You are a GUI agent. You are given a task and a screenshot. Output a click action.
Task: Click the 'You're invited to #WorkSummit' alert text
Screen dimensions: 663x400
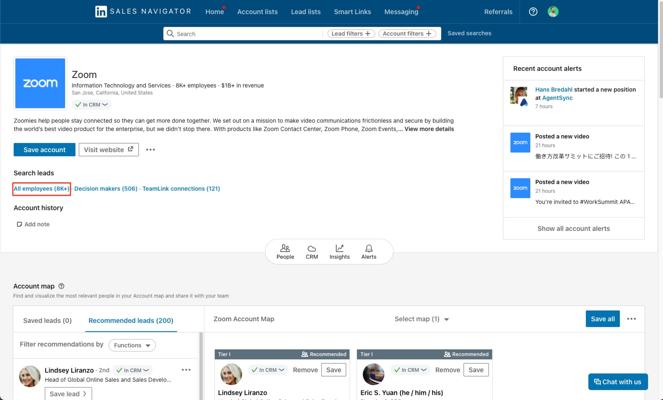pyautogui.click(x=585, y=202)
